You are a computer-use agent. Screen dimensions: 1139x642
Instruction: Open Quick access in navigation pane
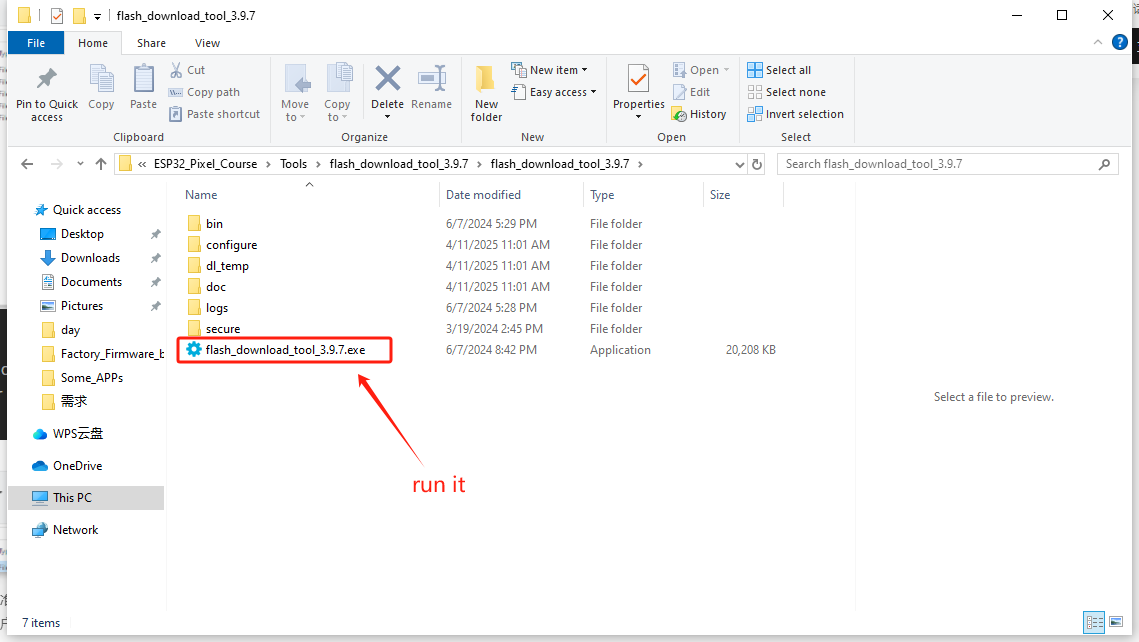[86, 210]
